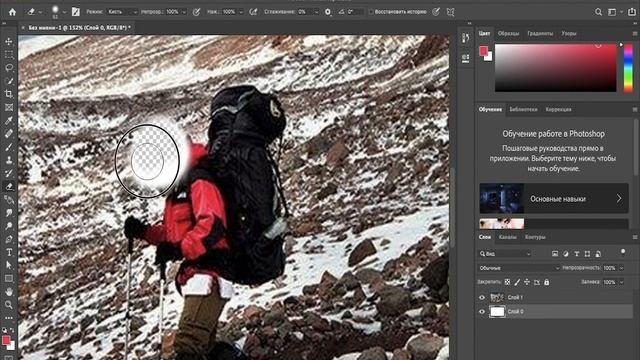Toggle lock image pixels brush icon

[x=517, y=282]
